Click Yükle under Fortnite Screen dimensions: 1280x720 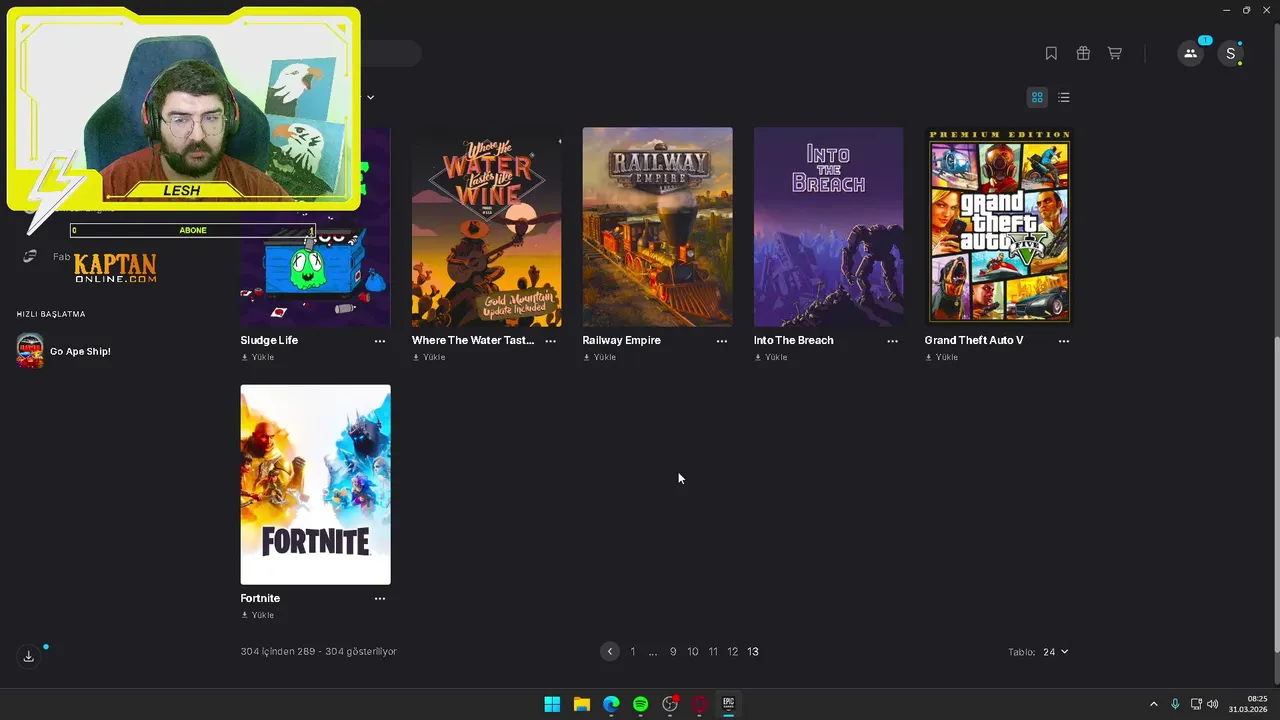258,615
